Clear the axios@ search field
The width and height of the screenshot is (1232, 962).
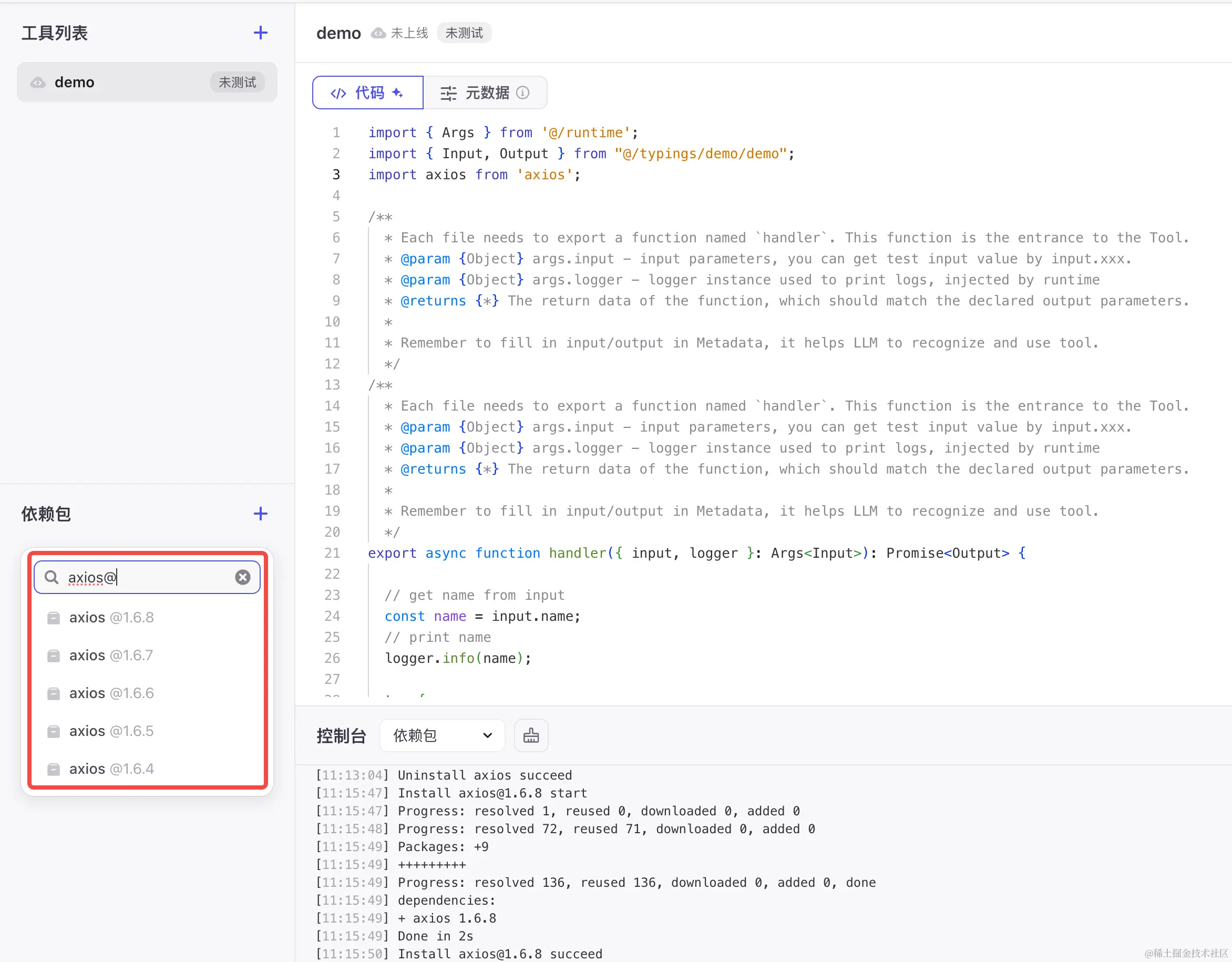click(x=243, y=577)
